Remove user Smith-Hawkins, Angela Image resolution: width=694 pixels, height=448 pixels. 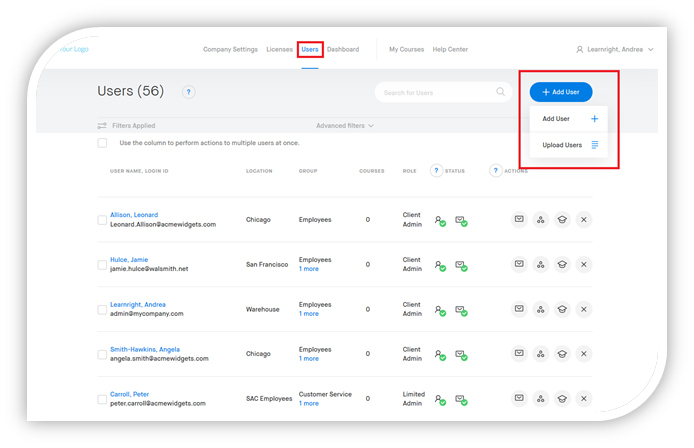[584, 354]
